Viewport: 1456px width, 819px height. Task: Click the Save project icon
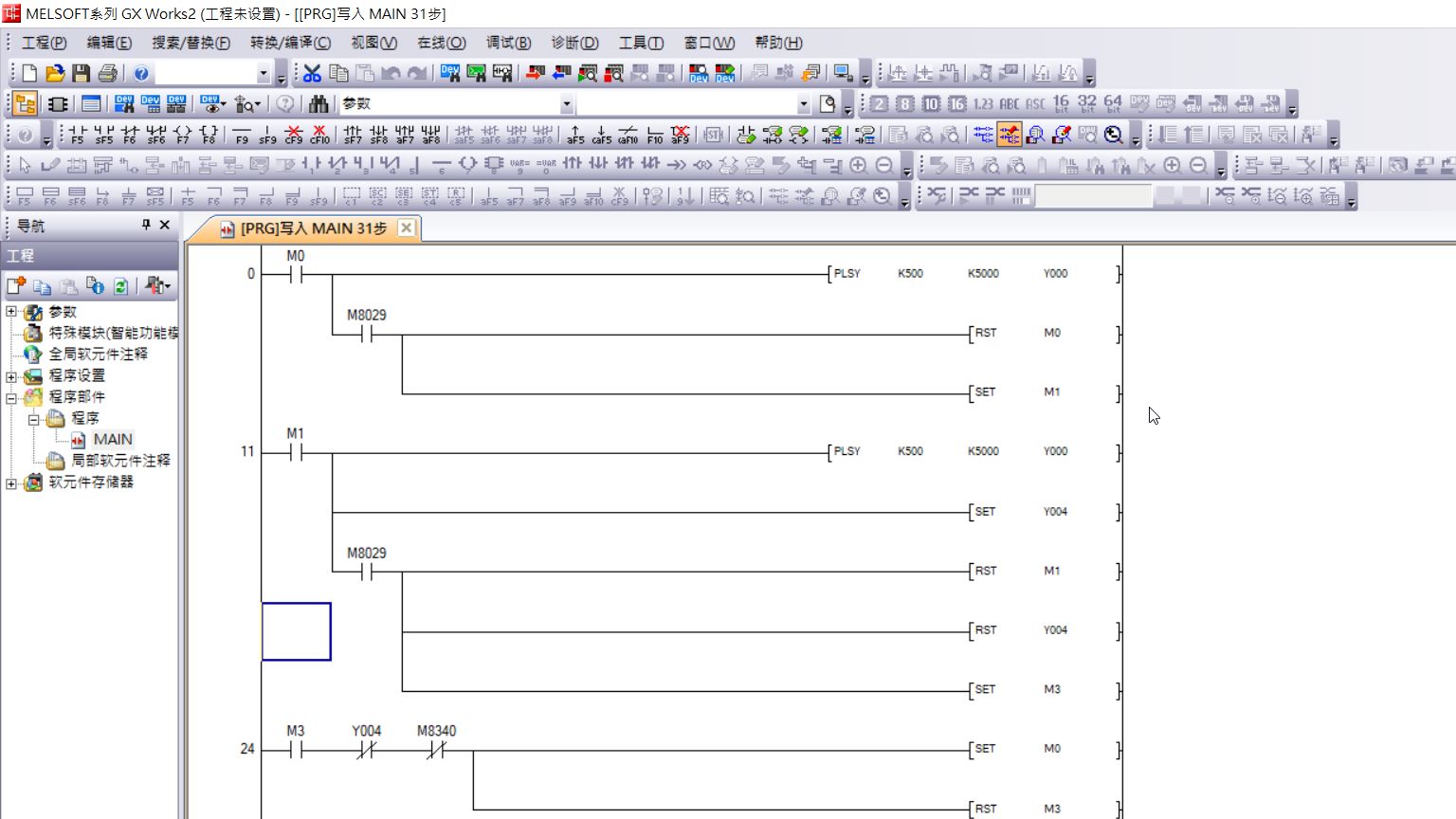[x=82, y=73]
